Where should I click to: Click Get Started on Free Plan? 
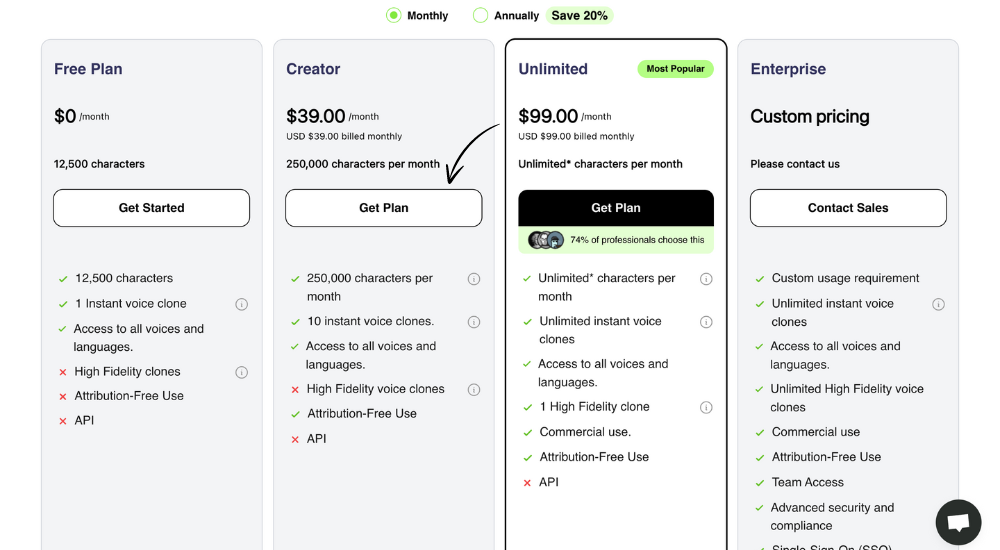point(151,208)
